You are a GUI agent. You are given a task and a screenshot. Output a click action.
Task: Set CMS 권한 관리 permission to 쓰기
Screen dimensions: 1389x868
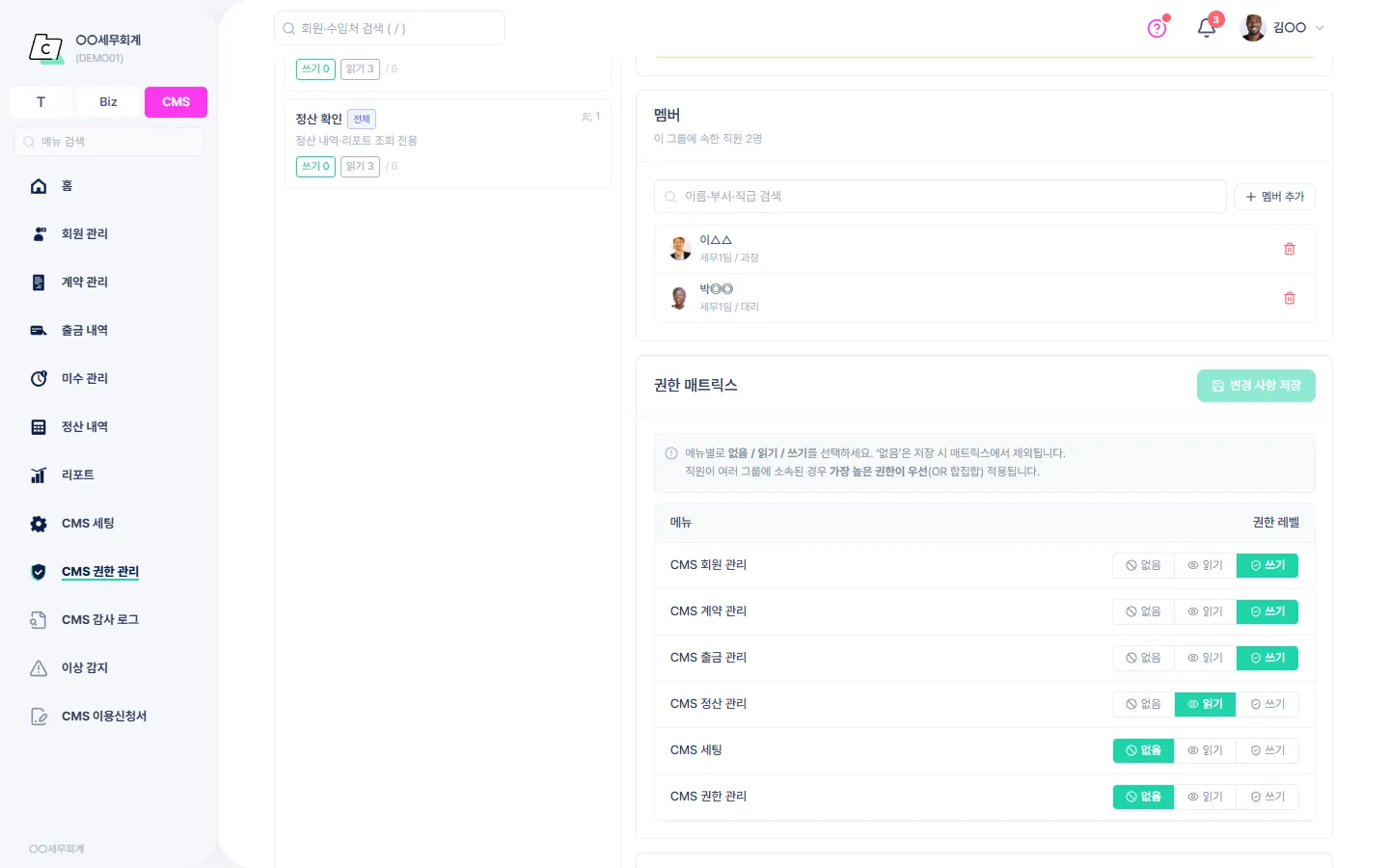[1267, 797]
